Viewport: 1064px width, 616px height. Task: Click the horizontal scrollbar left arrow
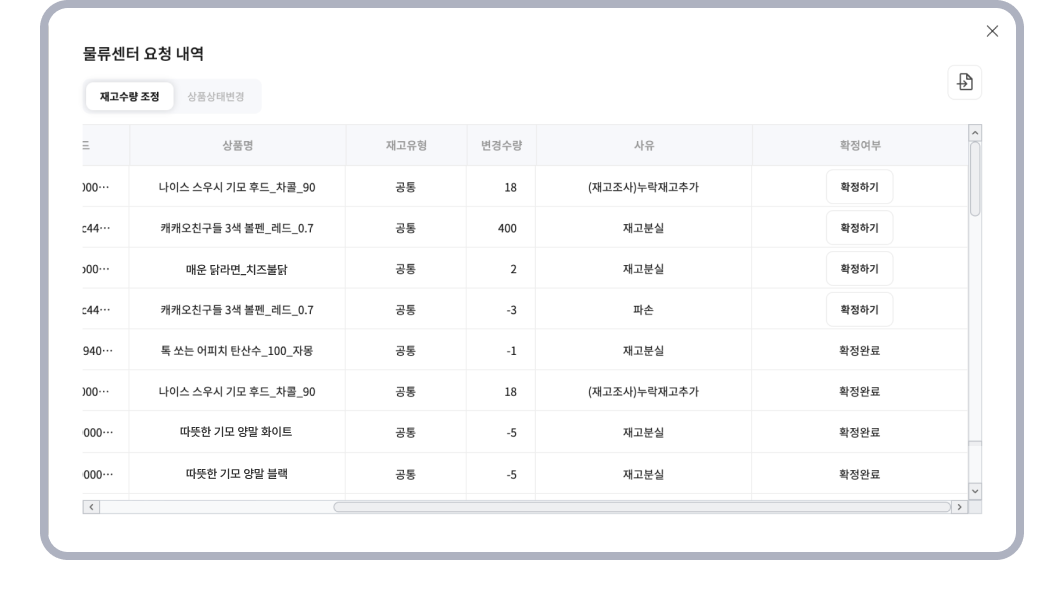91,507
